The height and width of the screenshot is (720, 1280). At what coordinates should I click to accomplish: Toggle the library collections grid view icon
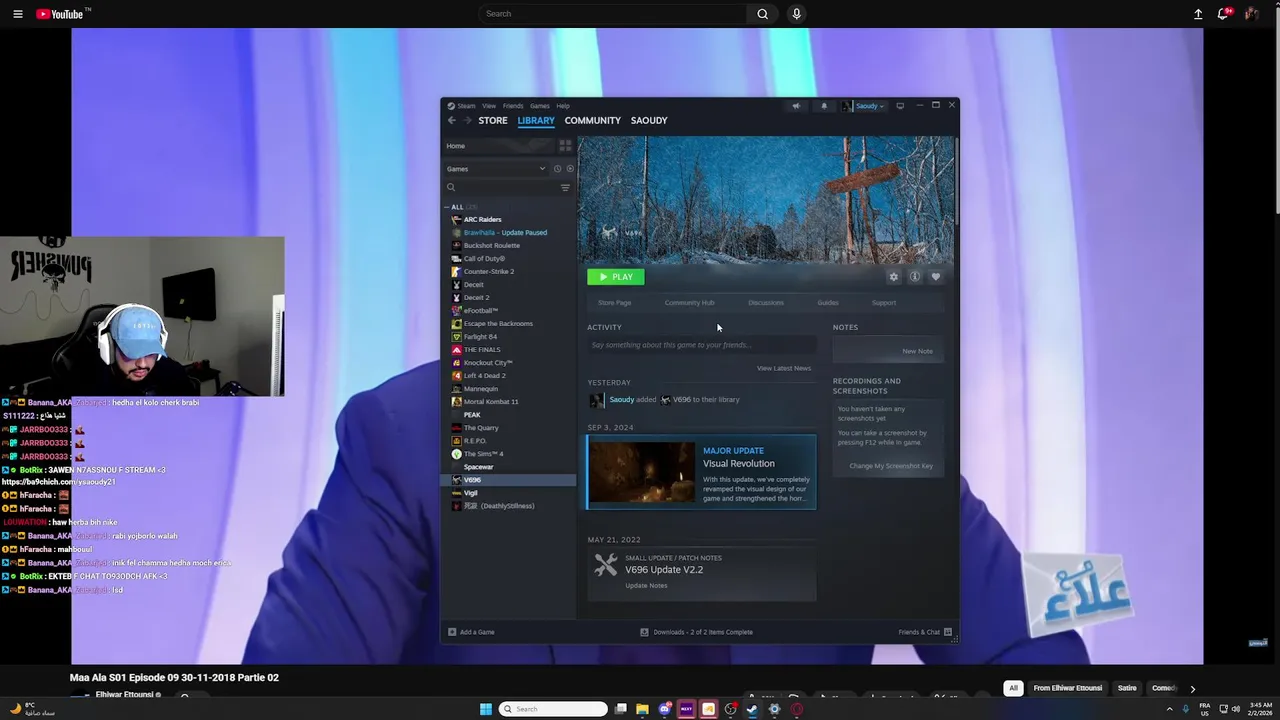tap(565, 146)
